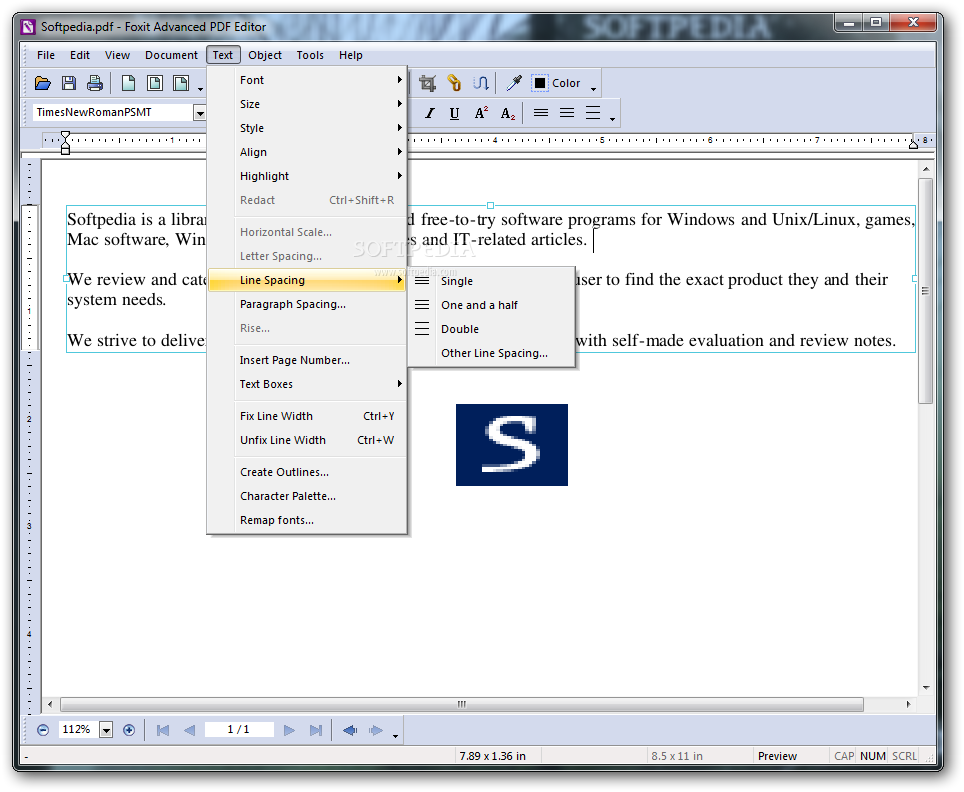This screenshot has height=792, width=964.
Task: Apply one-and-a-half spacing toolbar icon
Action: 567,113
